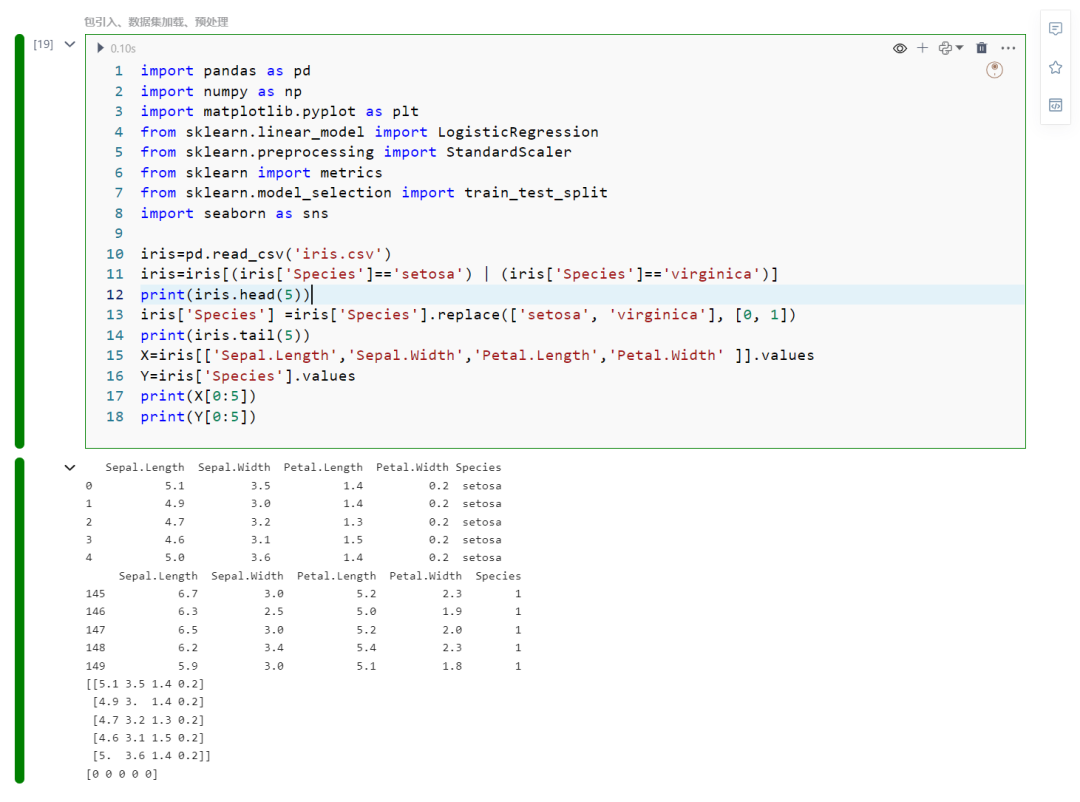Screen dimensions: 1080x802
Task: Select the execution time label 0.10s
Action: point(122,47)
